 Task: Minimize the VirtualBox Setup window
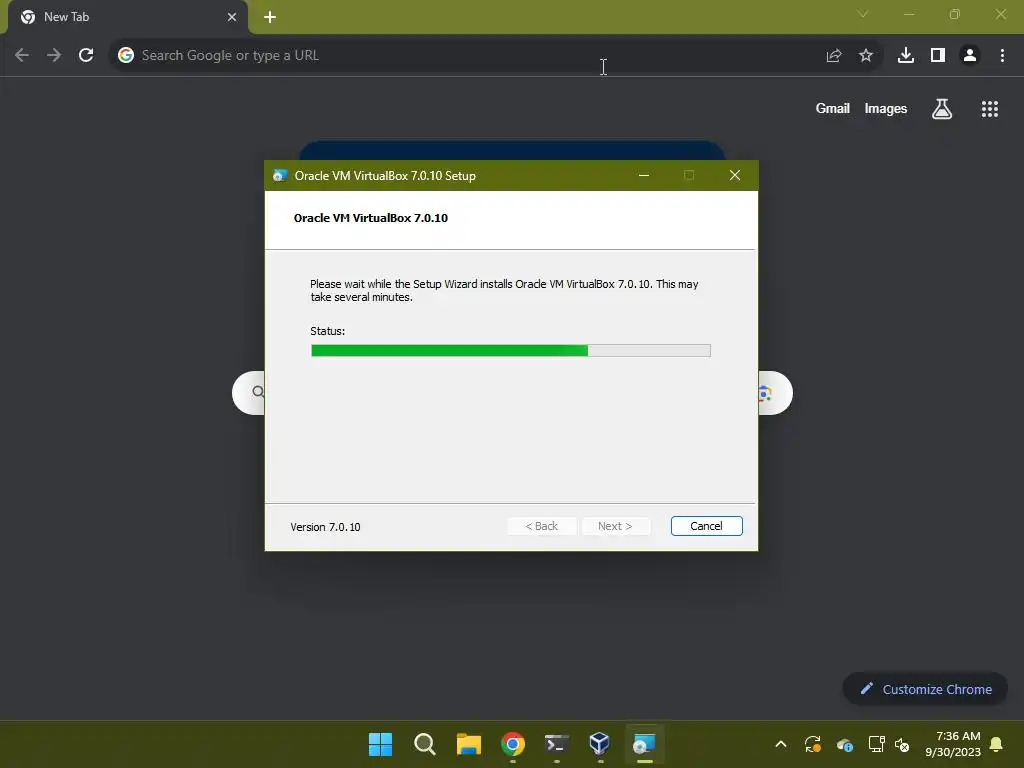coord(643,175)
